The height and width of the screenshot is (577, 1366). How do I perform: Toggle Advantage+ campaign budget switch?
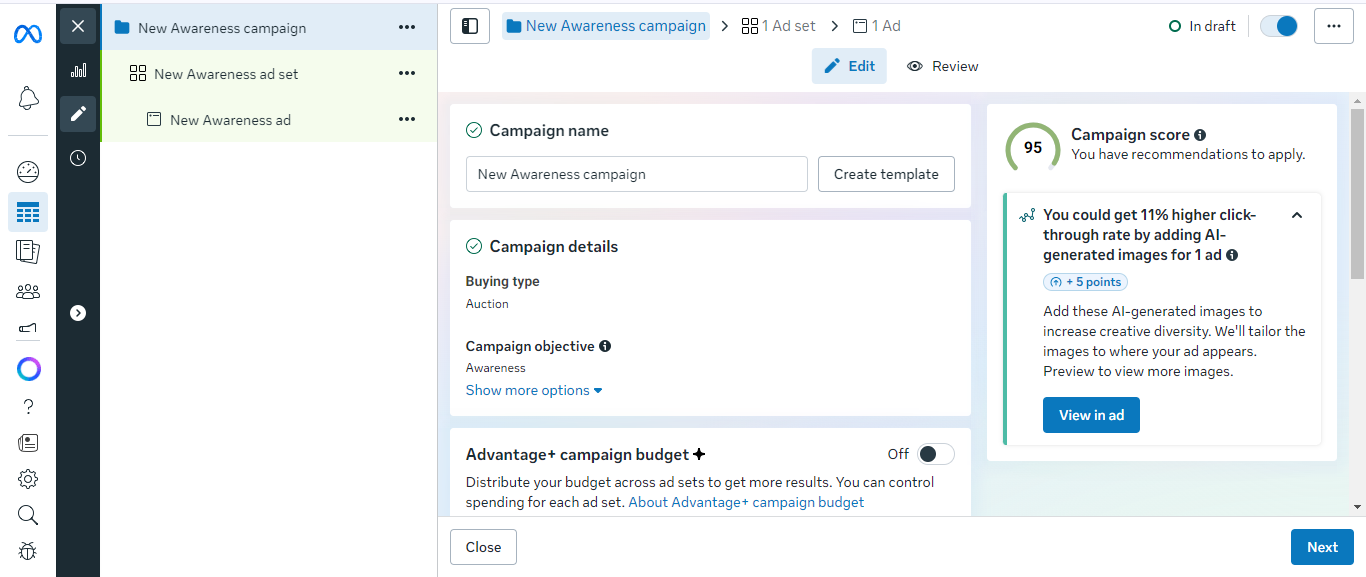pyautogui.click(x=935, y=454)
